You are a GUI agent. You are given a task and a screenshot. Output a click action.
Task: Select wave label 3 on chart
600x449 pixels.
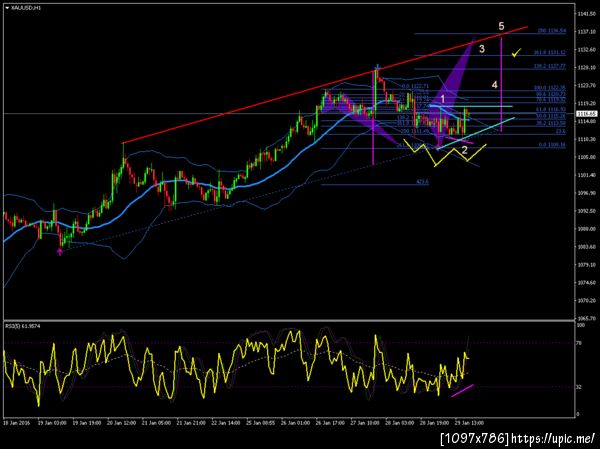pyautogui.click(x=482, y=49)
